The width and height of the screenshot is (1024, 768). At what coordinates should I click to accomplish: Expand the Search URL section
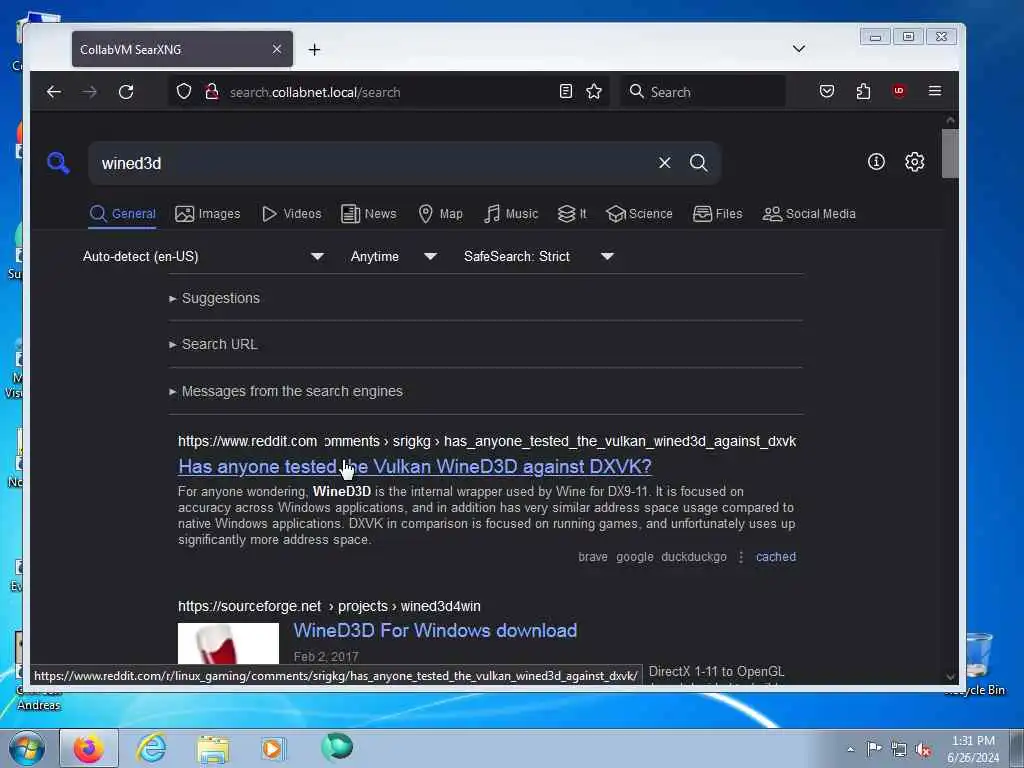214,344
